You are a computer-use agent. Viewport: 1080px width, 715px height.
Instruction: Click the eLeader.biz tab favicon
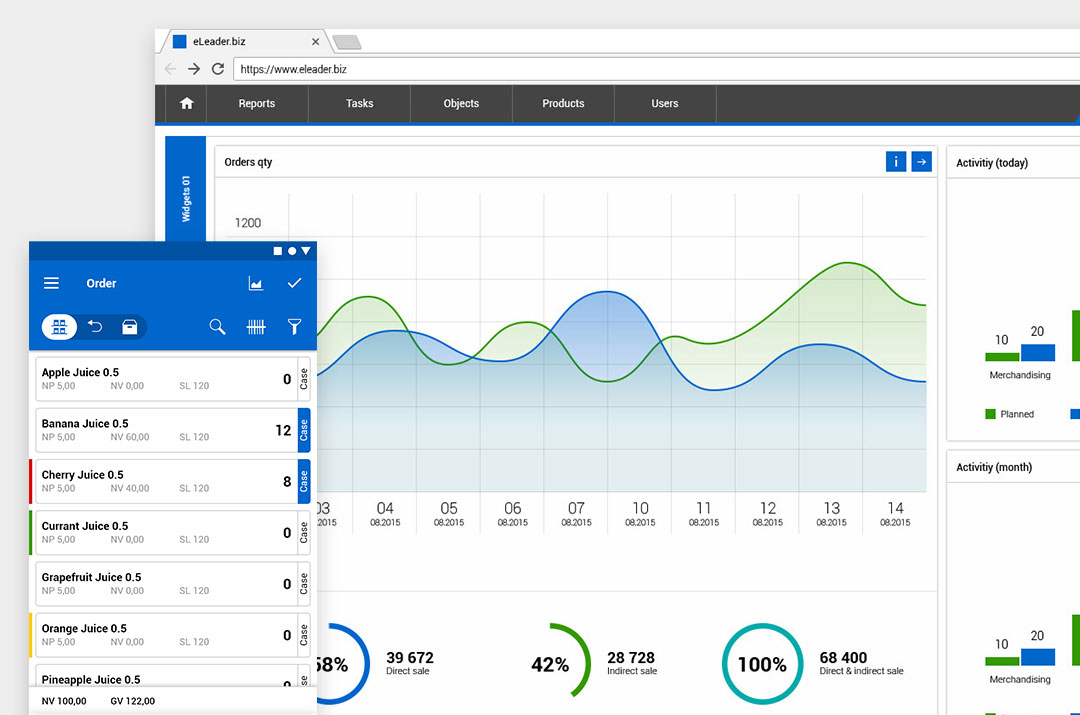coord(180,41)
